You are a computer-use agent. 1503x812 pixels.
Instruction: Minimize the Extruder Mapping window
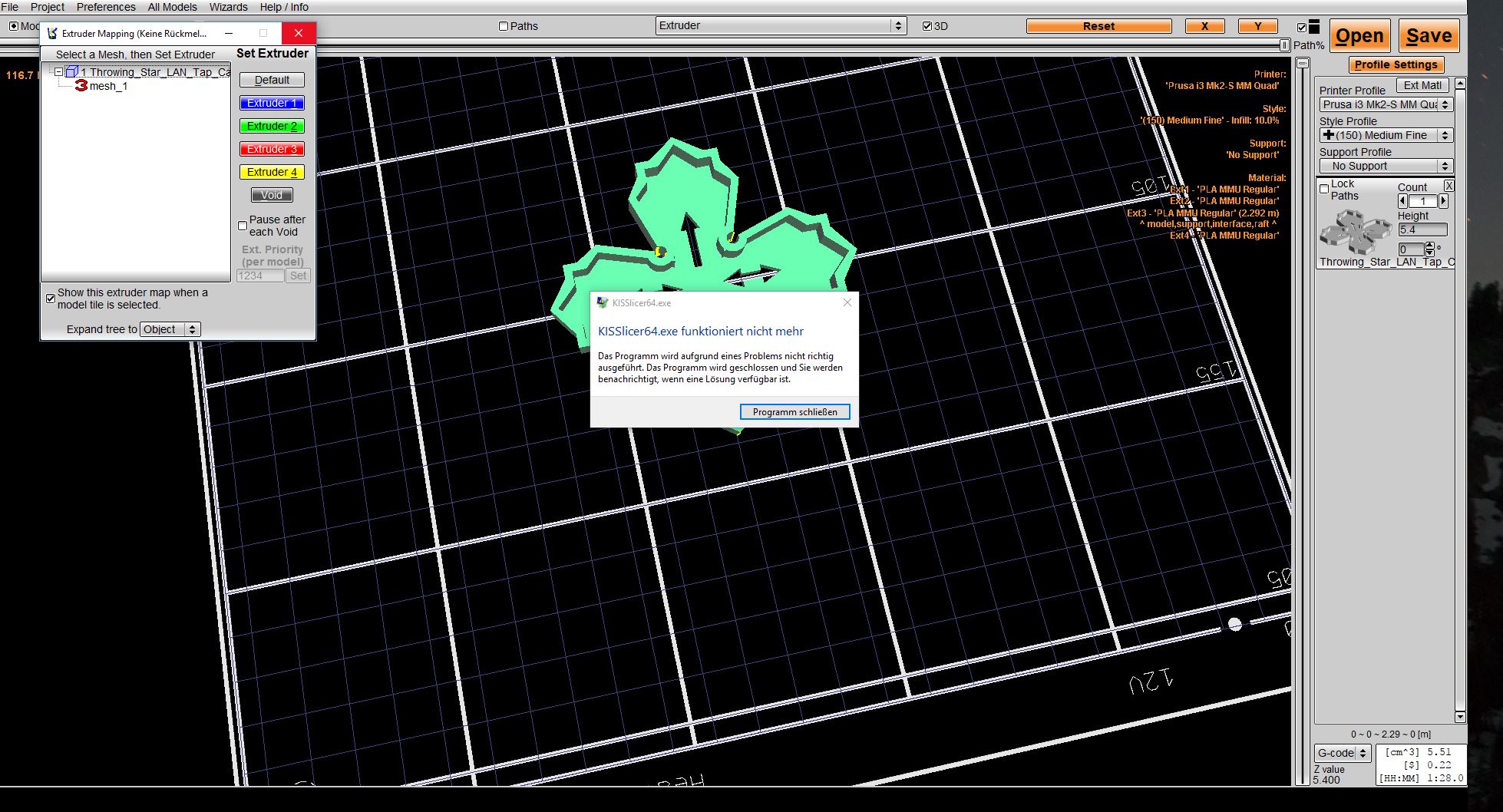(229, 33)
